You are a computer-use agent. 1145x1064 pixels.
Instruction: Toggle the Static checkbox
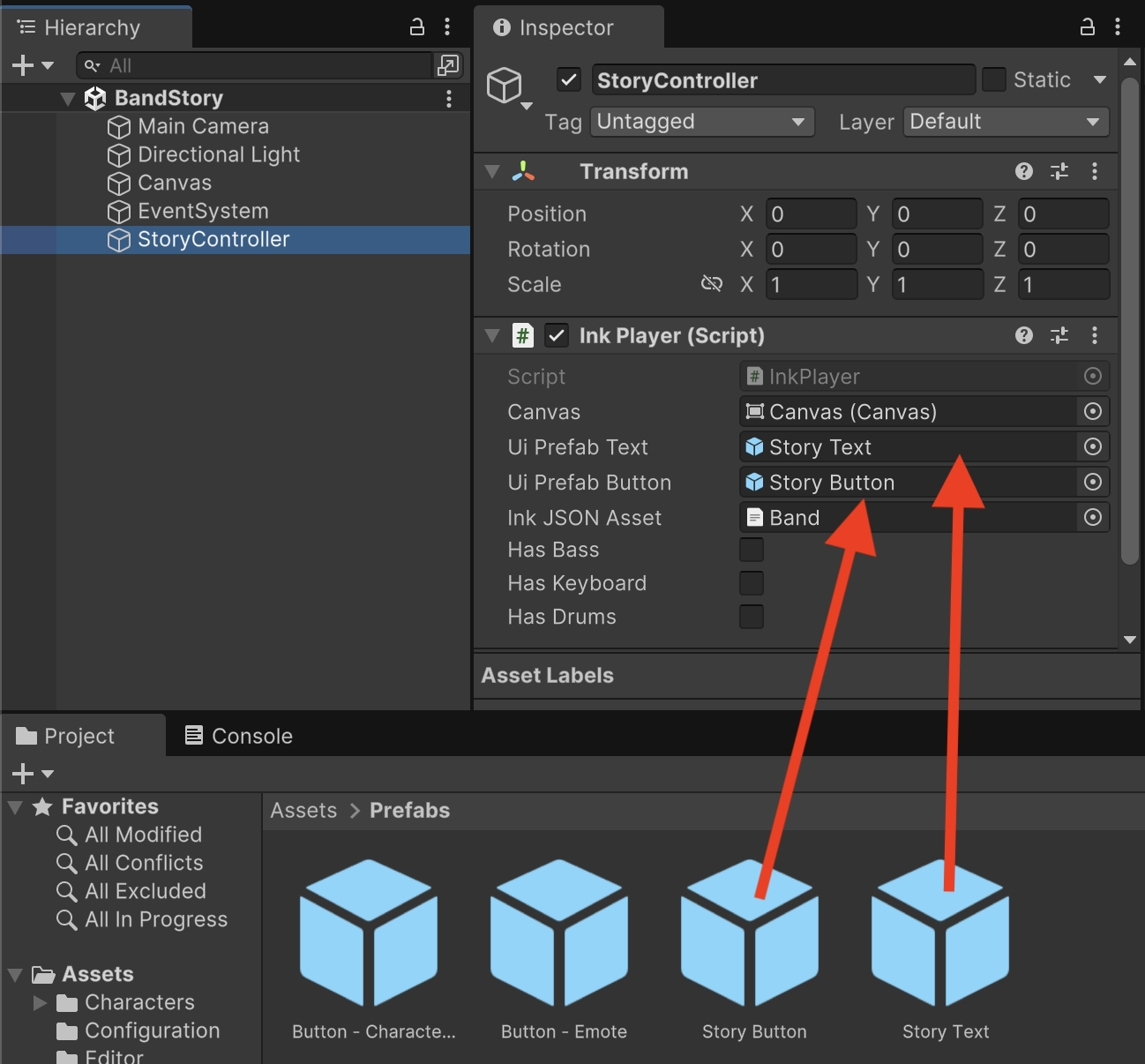pyautogui.click(x=994, y=79)
